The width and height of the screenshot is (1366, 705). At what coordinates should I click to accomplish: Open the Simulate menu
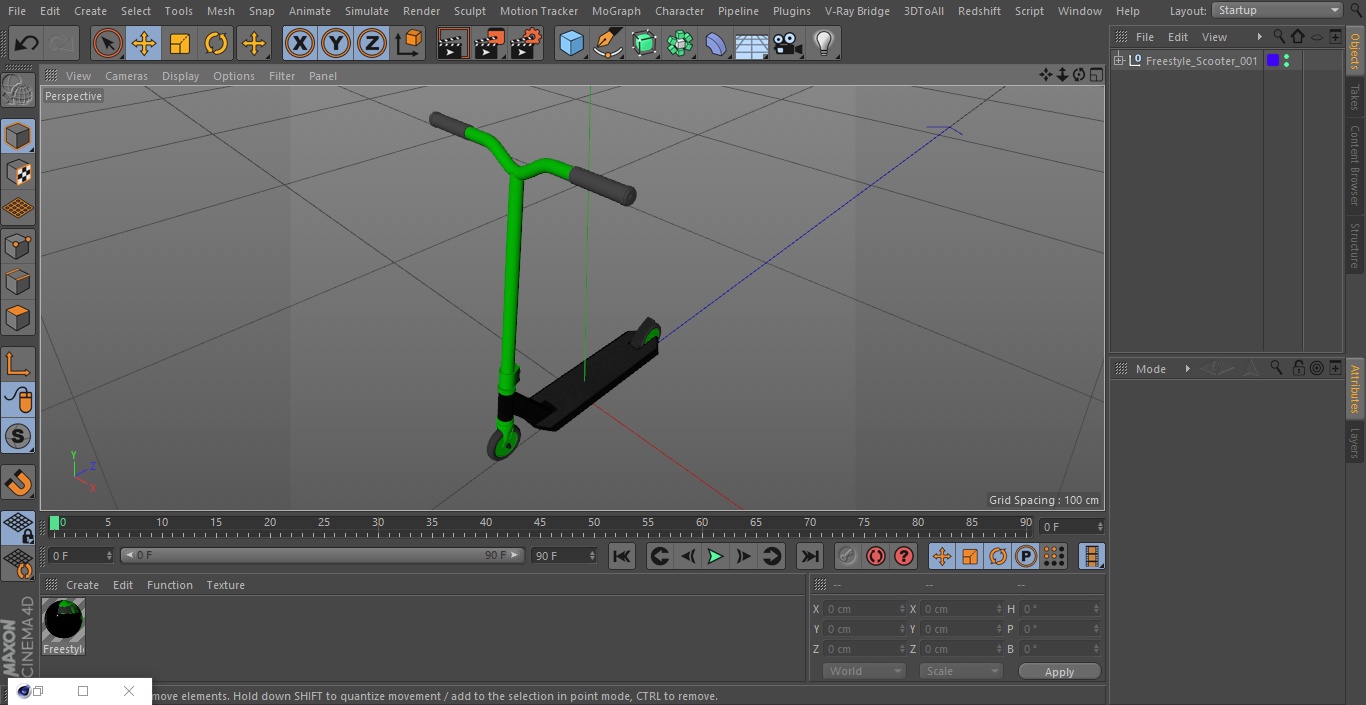point(367,10)
